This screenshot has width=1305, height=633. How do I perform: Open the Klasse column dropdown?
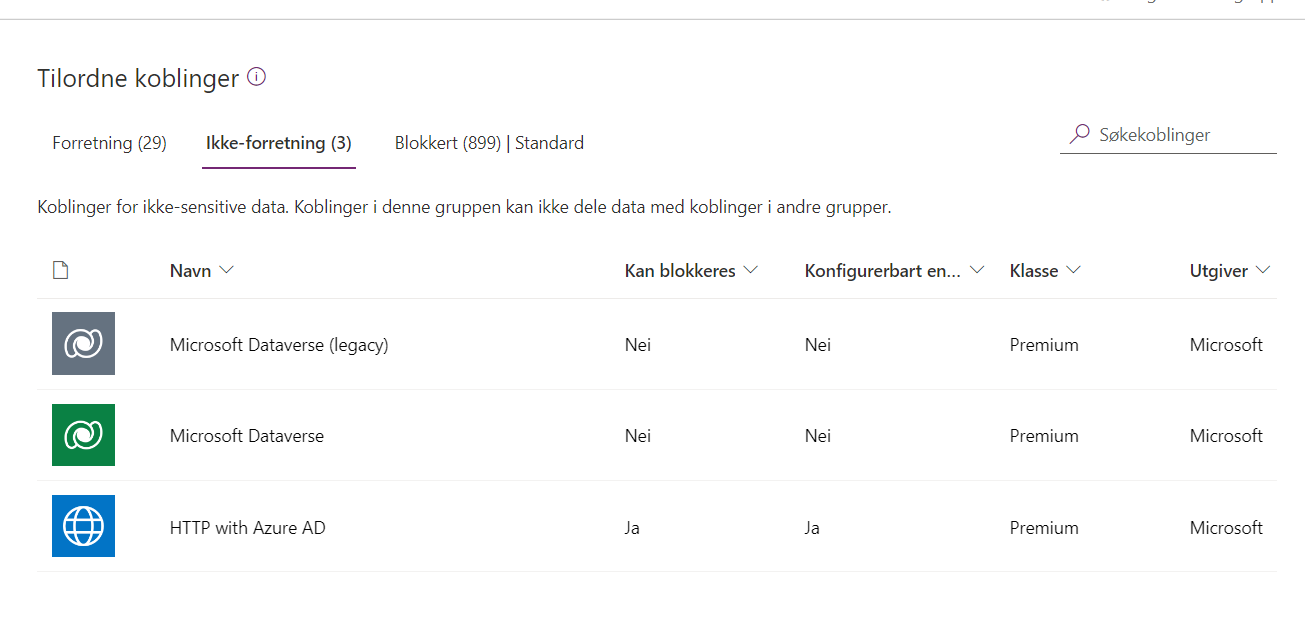pyautogui.click(x=1074, y=270)
